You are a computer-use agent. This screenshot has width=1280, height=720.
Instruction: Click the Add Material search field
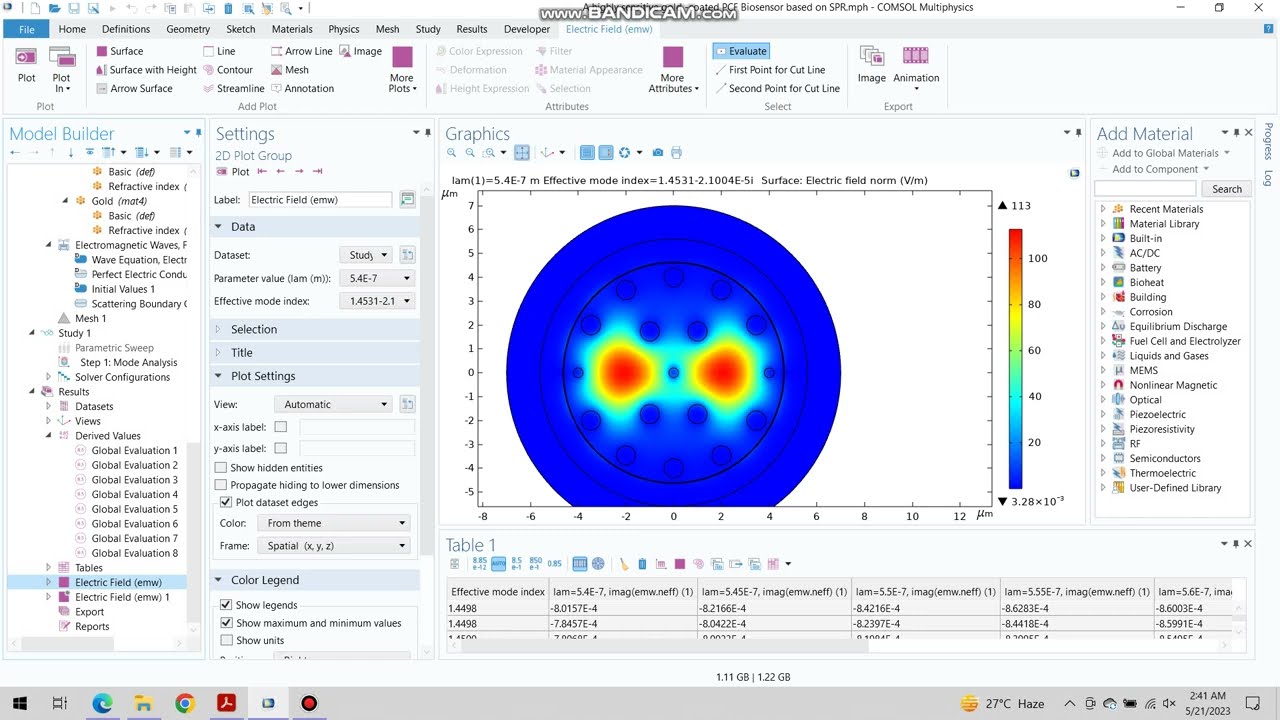pos(1145,189)
